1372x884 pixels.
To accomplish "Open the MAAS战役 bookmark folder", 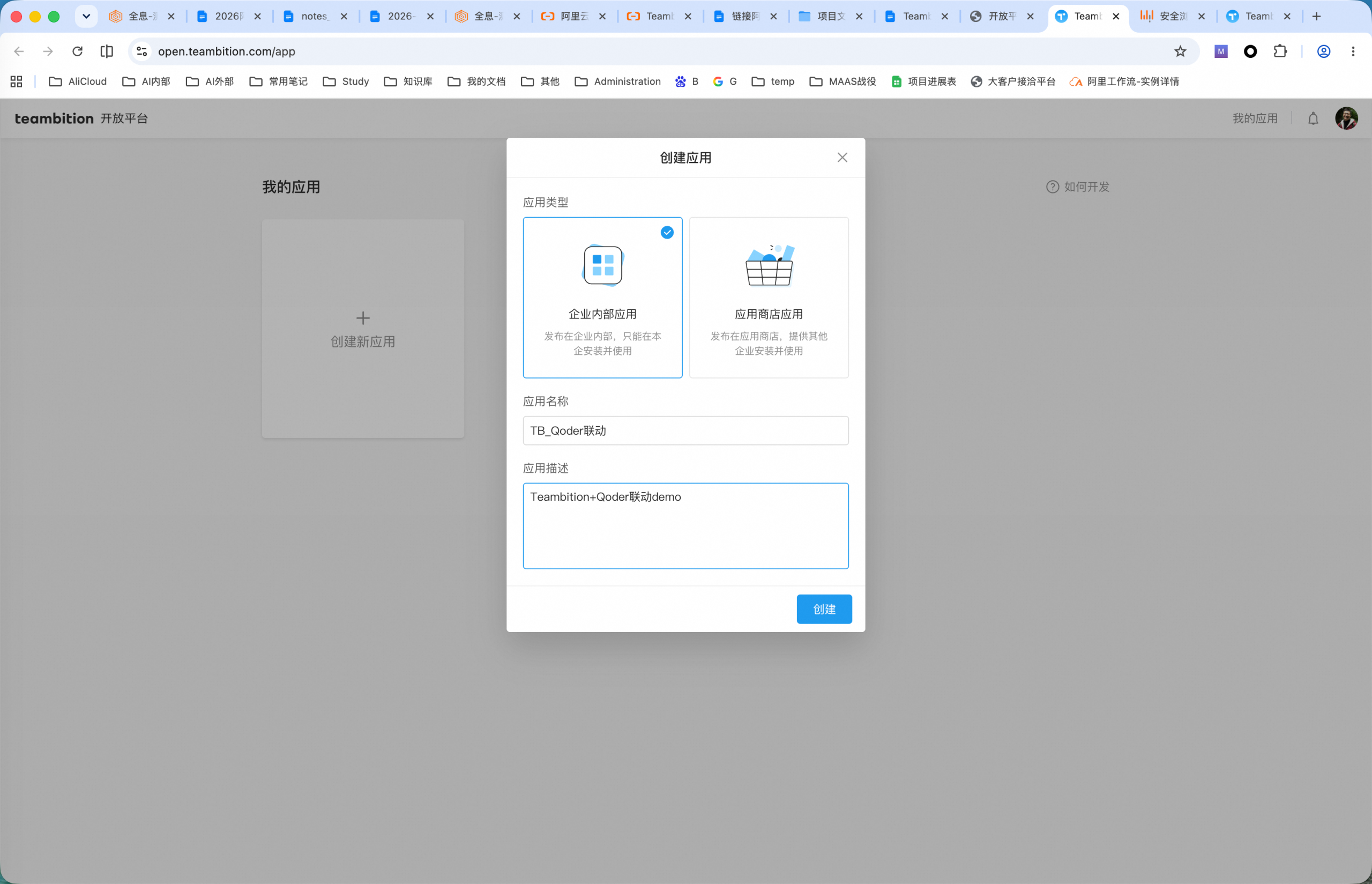I will (x=843, y=81).
